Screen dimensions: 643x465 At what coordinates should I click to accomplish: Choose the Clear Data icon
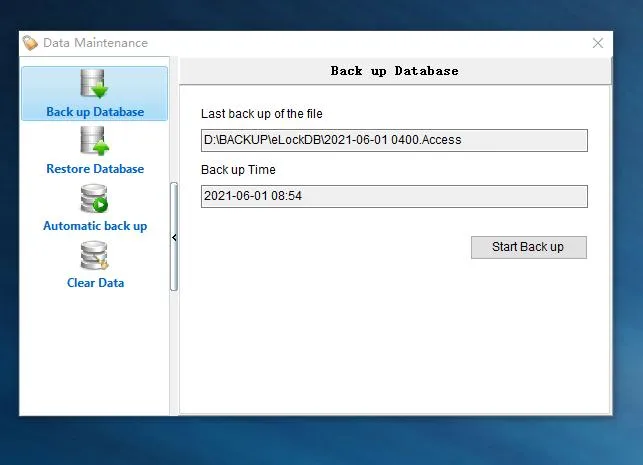click(94, 255)
